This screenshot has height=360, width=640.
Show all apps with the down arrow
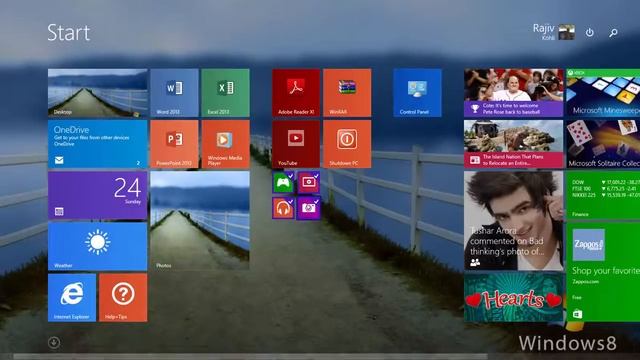(54, 342)
